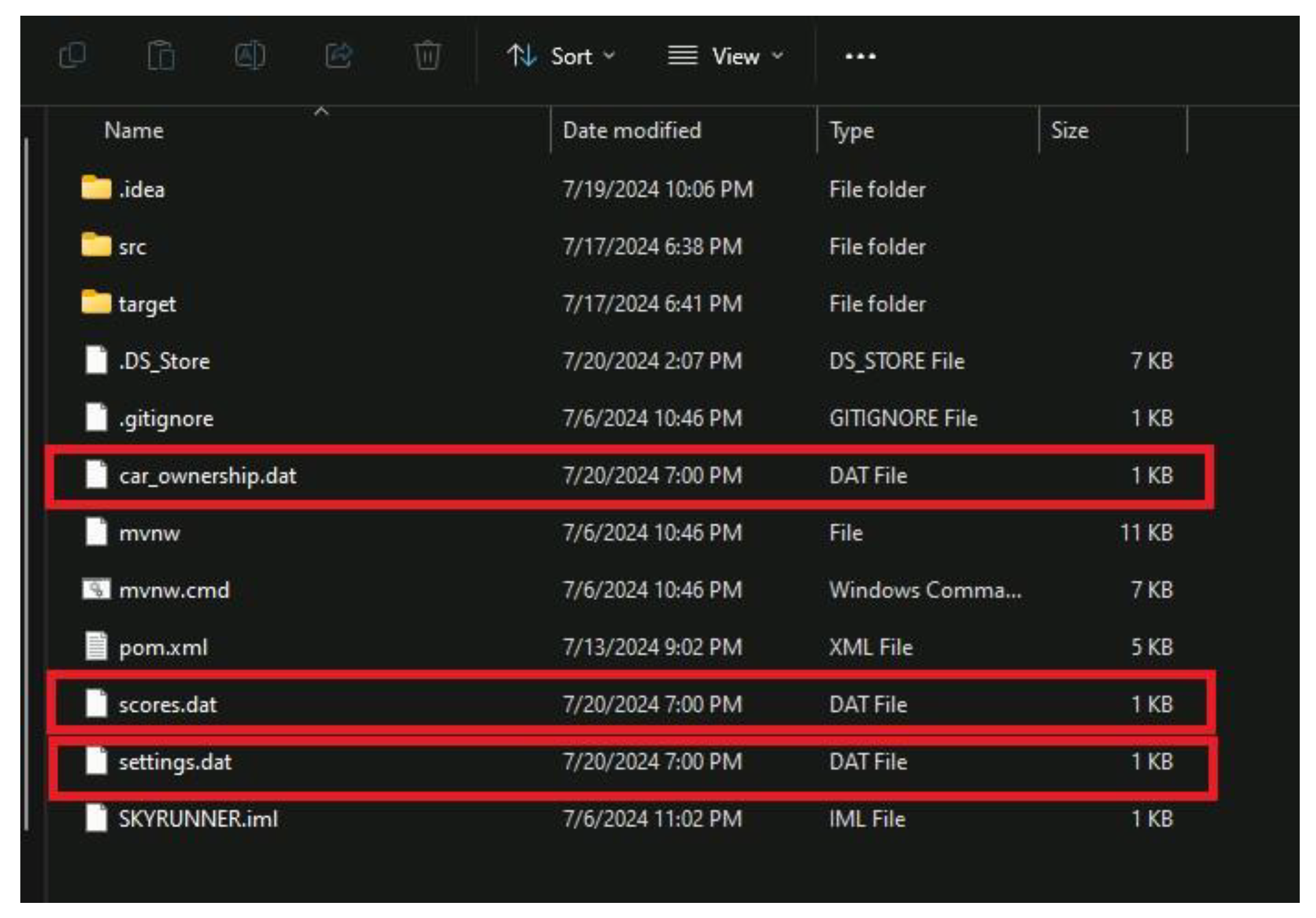Select the scores.dat file

[x=168, y=705]
